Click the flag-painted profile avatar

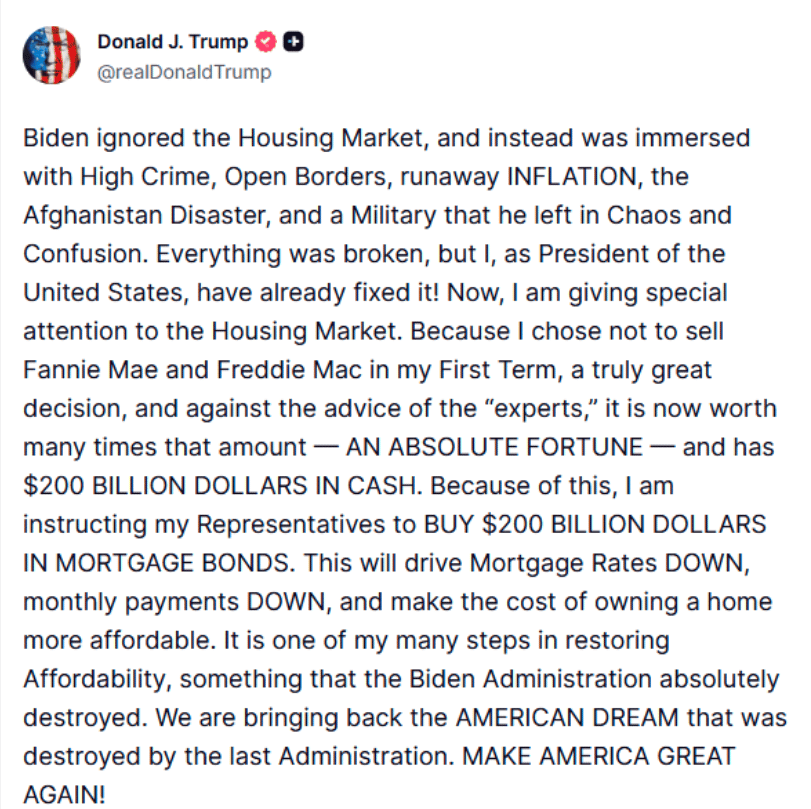pyautogui.click(x=50, y=55)
